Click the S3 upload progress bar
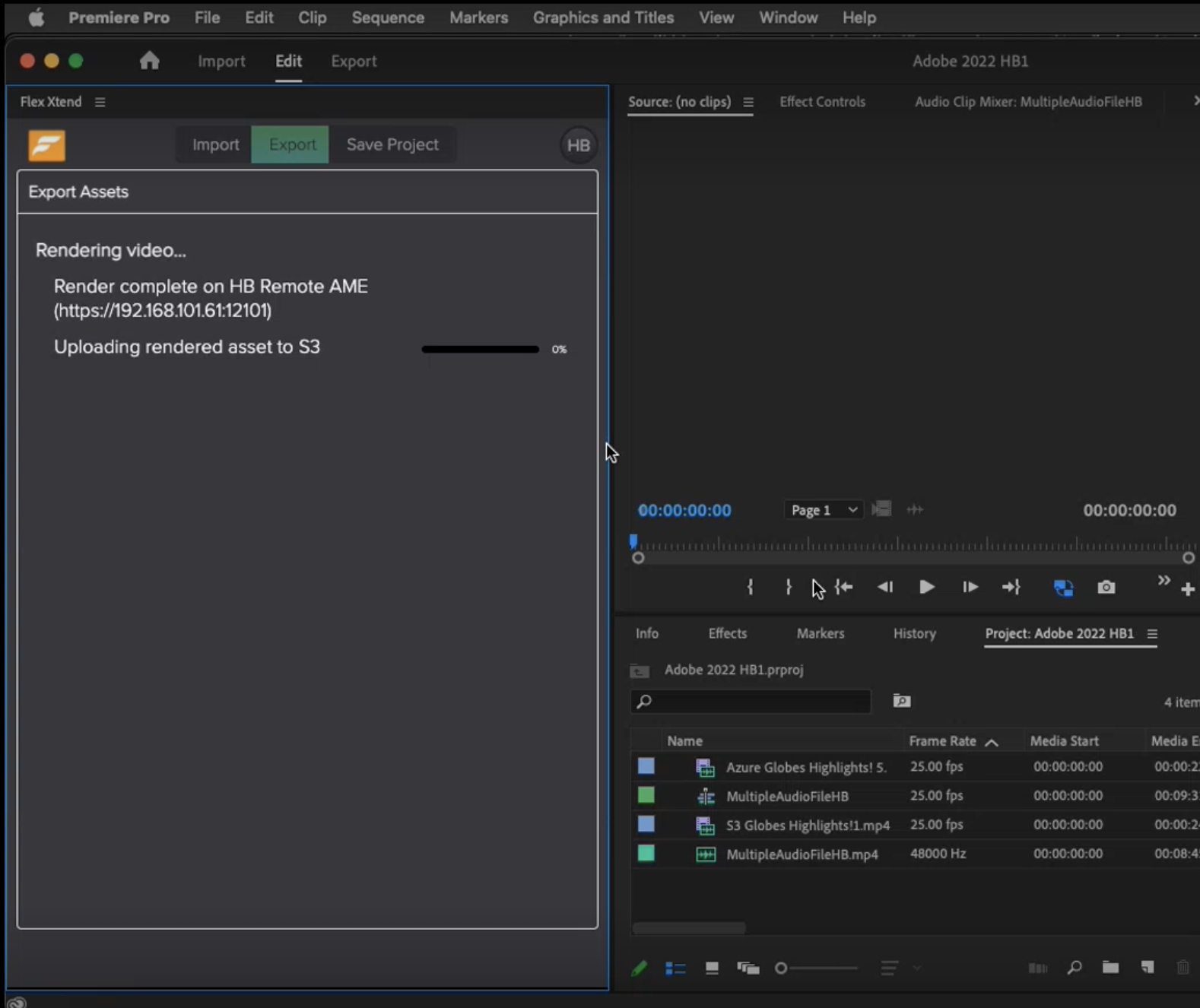Screen dimensions: 1200x1008 480,349
